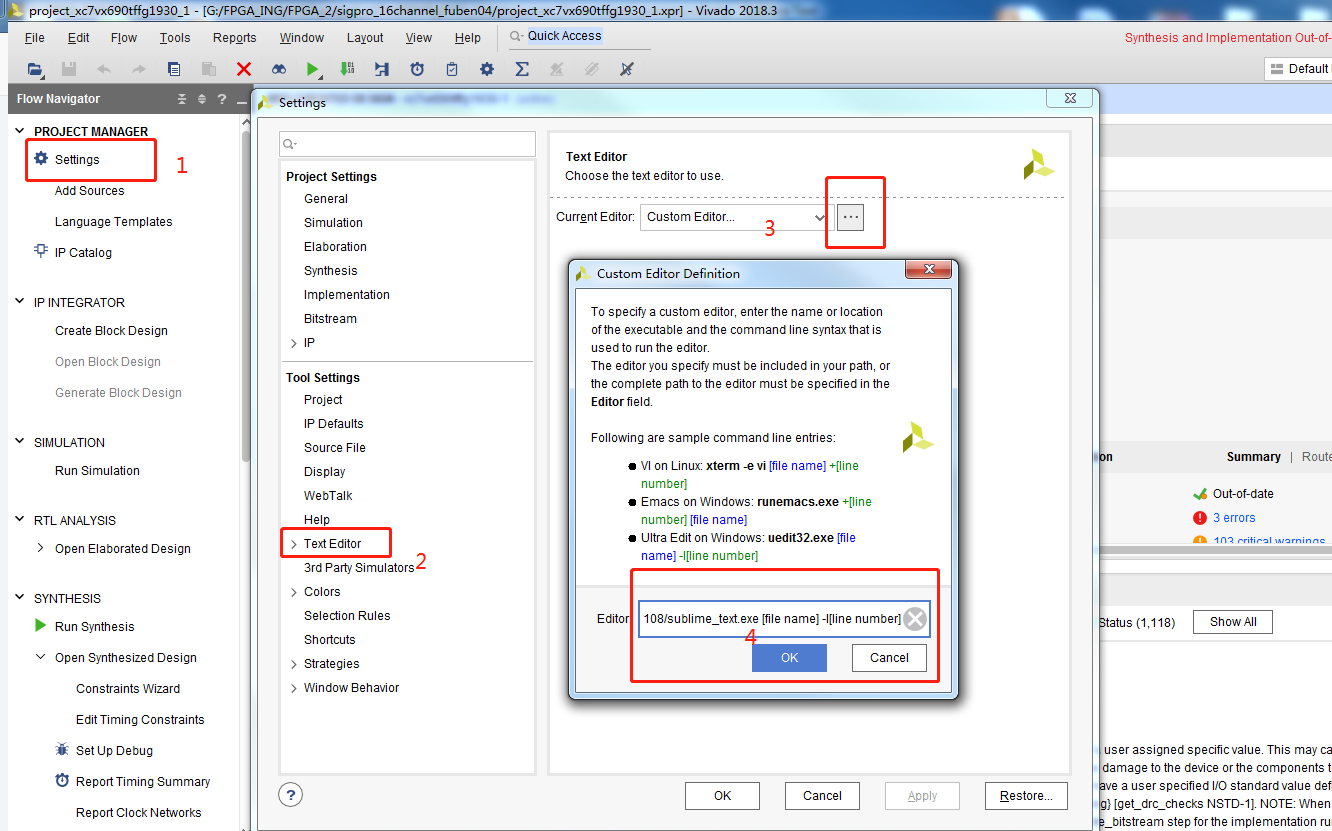
Task: Click OK at bottom of Settings dialog
Action: pos(722,796)
